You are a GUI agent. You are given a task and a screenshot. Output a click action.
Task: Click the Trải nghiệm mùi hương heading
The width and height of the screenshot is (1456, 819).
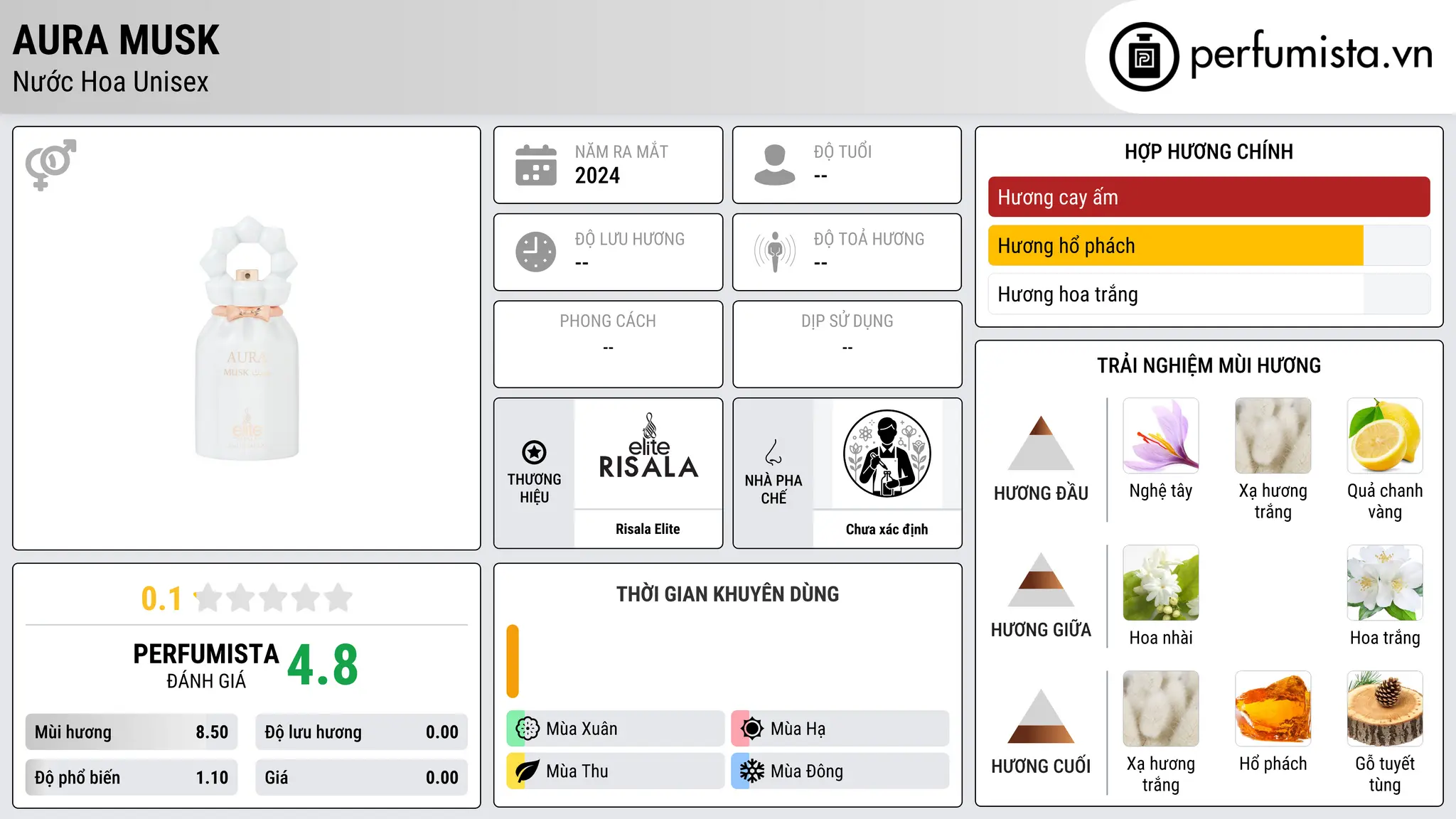tap(1209, 365)
